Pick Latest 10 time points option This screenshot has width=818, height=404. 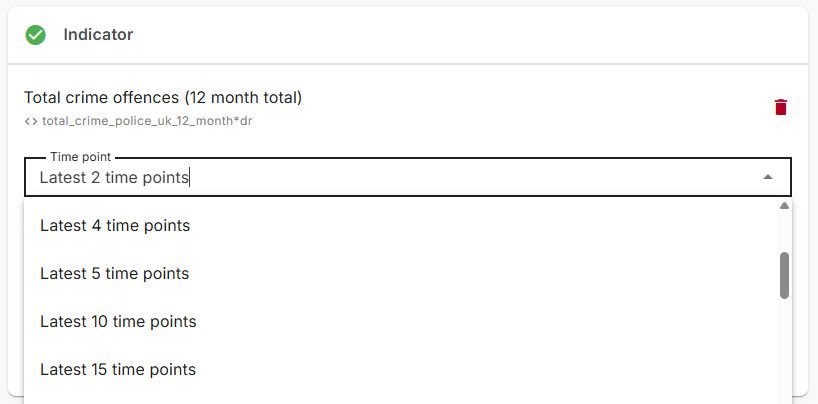click(118, 322)
